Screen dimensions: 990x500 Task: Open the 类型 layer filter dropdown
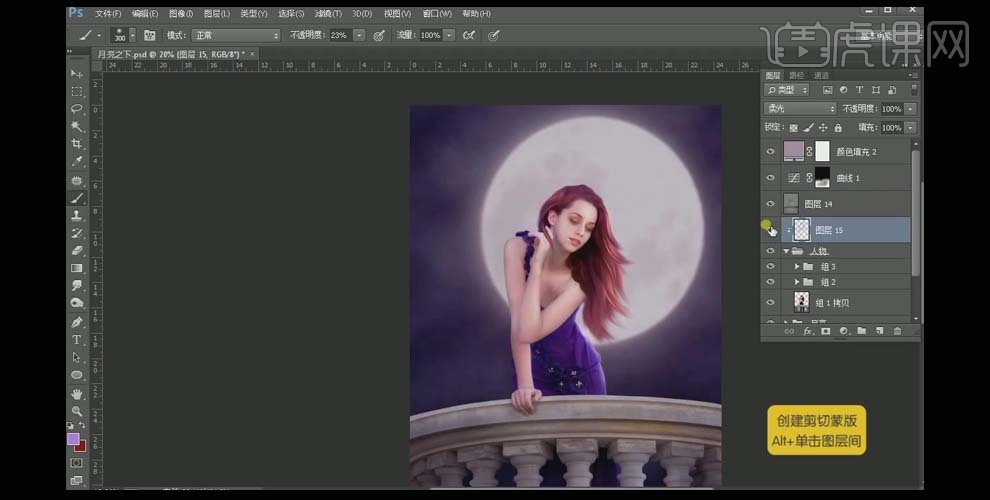[x=785, y=90]
